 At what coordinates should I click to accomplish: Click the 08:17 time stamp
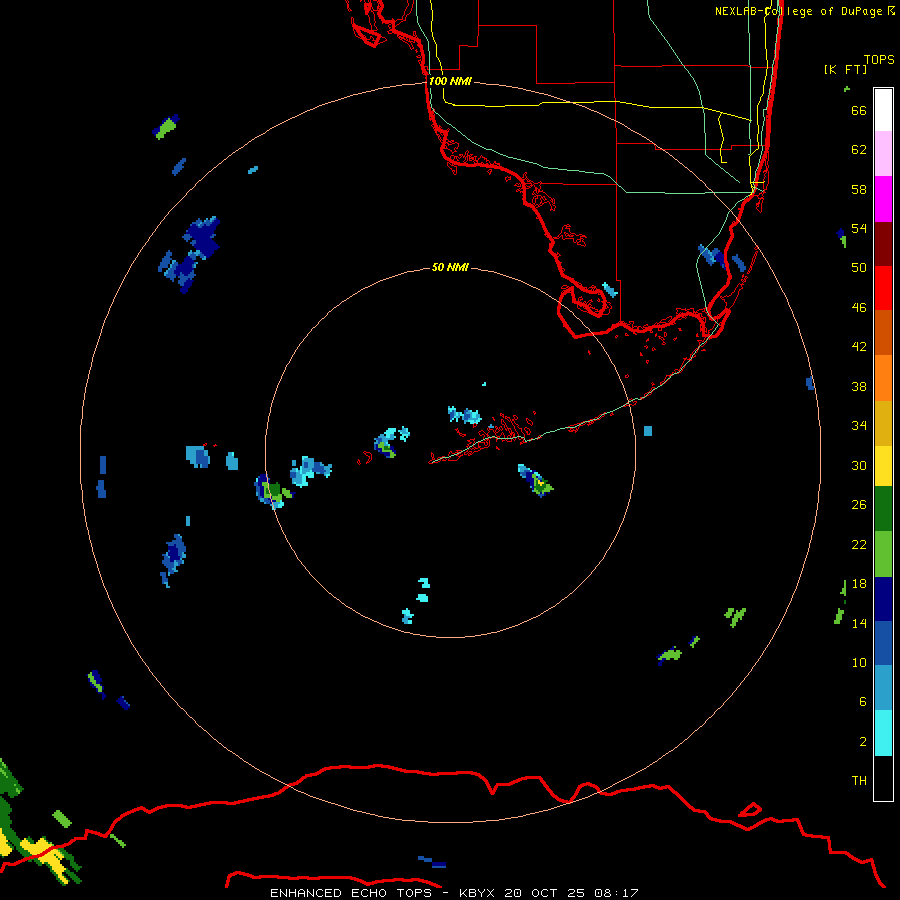616,893
